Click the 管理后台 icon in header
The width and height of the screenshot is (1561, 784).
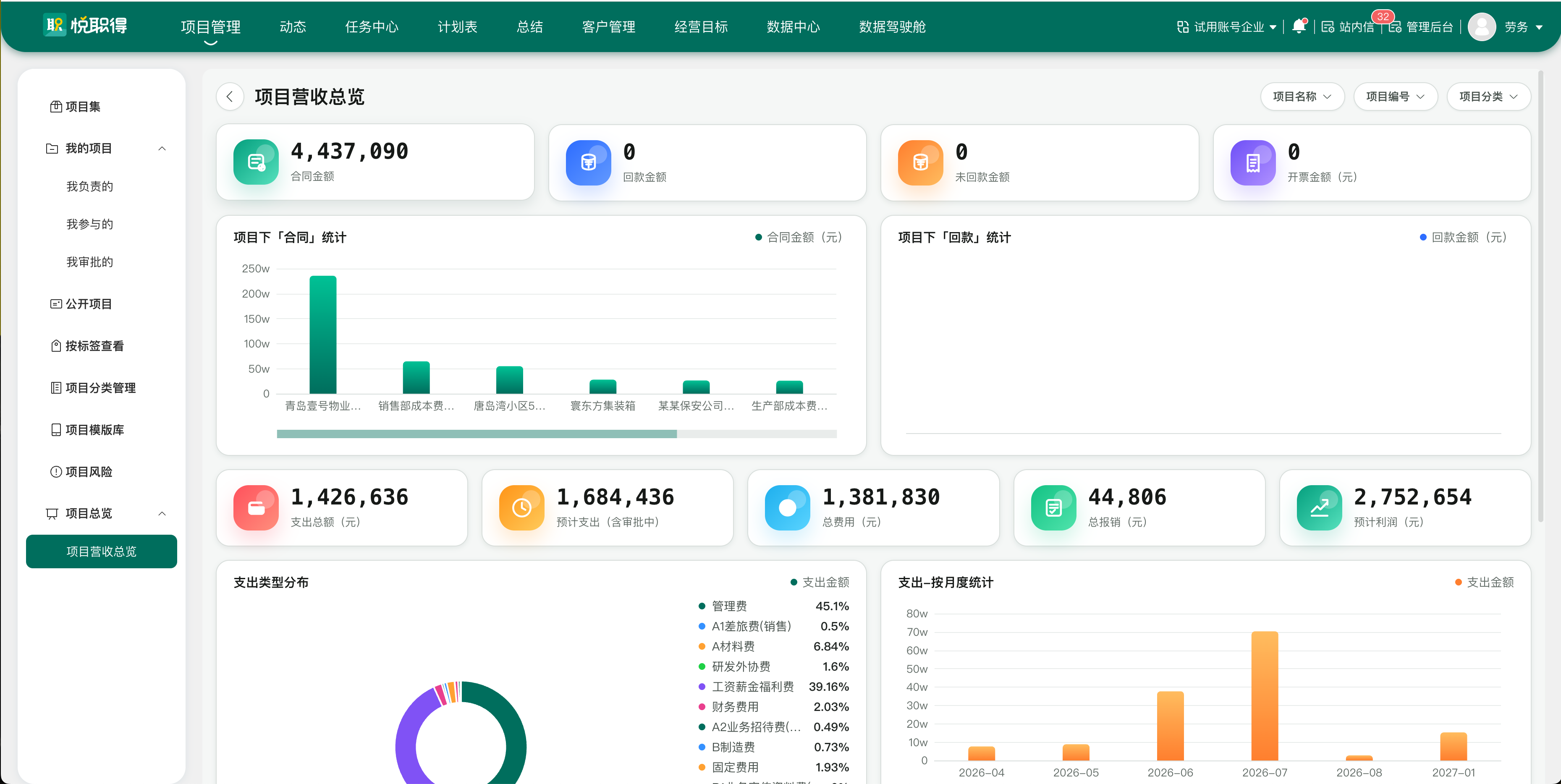(x=1394, y=27)
